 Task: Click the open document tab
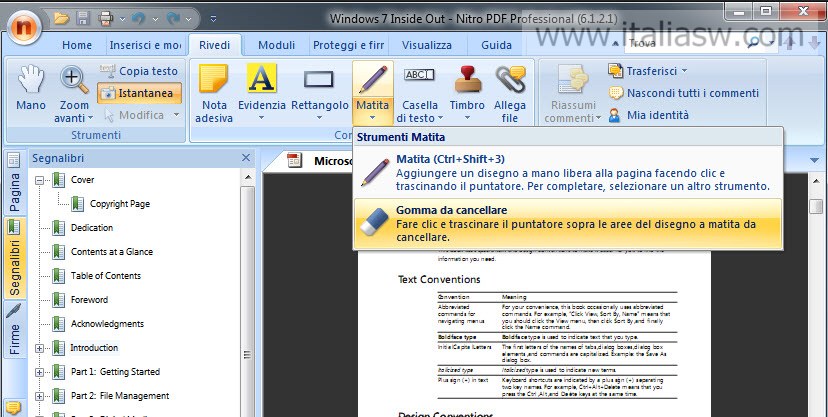[x=318, y=160]
